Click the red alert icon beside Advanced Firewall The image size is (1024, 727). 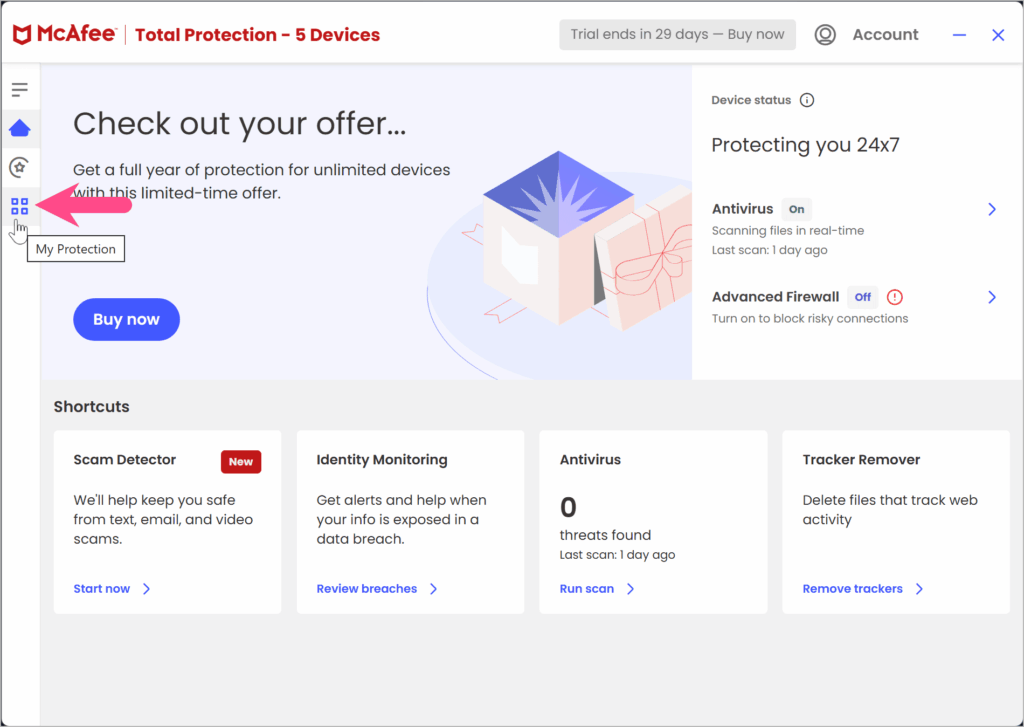pos(895,297)
